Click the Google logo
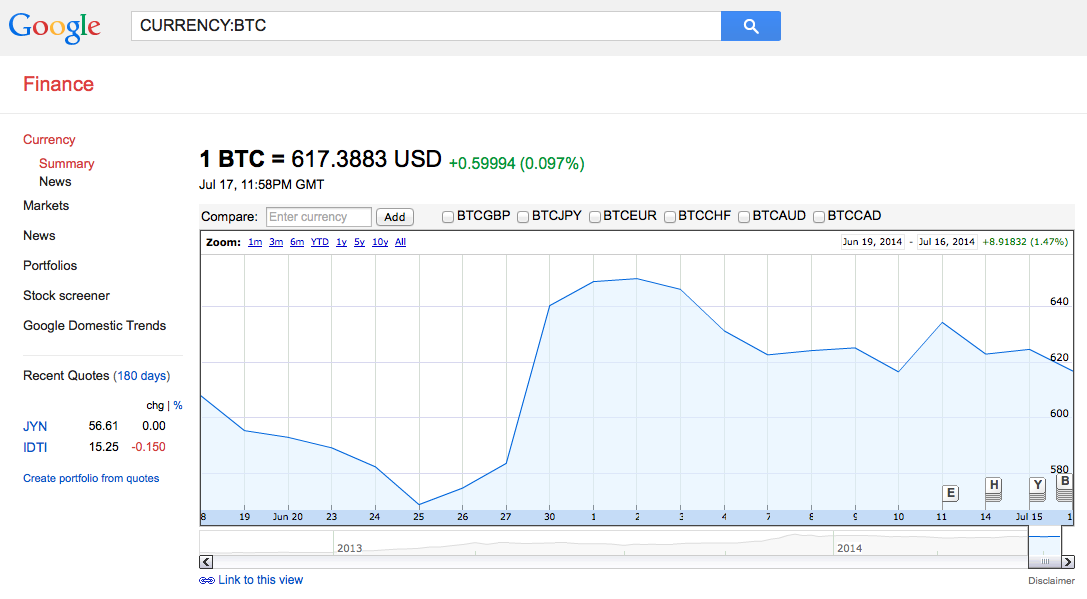The image size is (1087, 599). click(55, 27)
